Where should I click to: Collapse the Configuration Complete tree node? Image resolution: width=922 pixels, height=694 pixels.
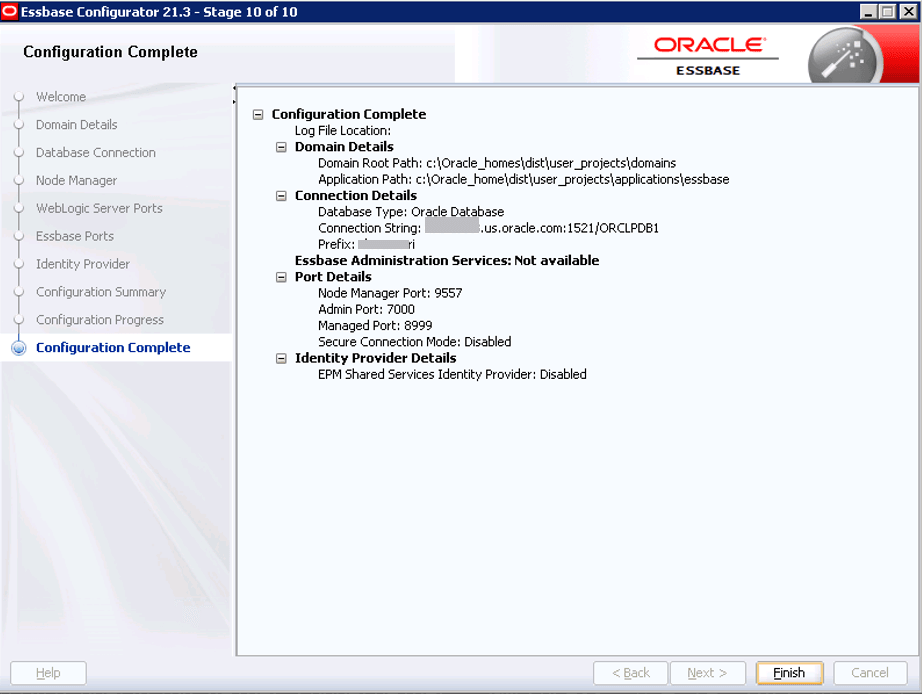(x=258, y=115)
